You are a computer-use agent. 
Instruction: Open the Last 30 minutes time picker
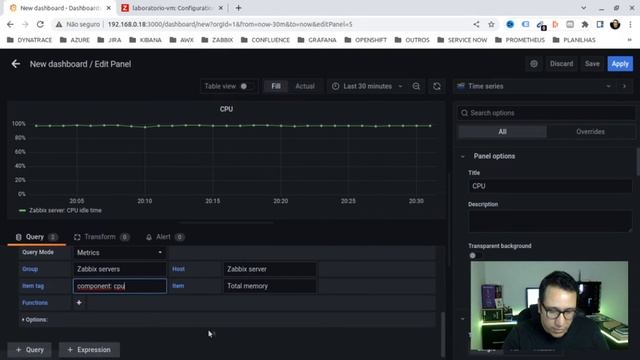pos(367,86)
